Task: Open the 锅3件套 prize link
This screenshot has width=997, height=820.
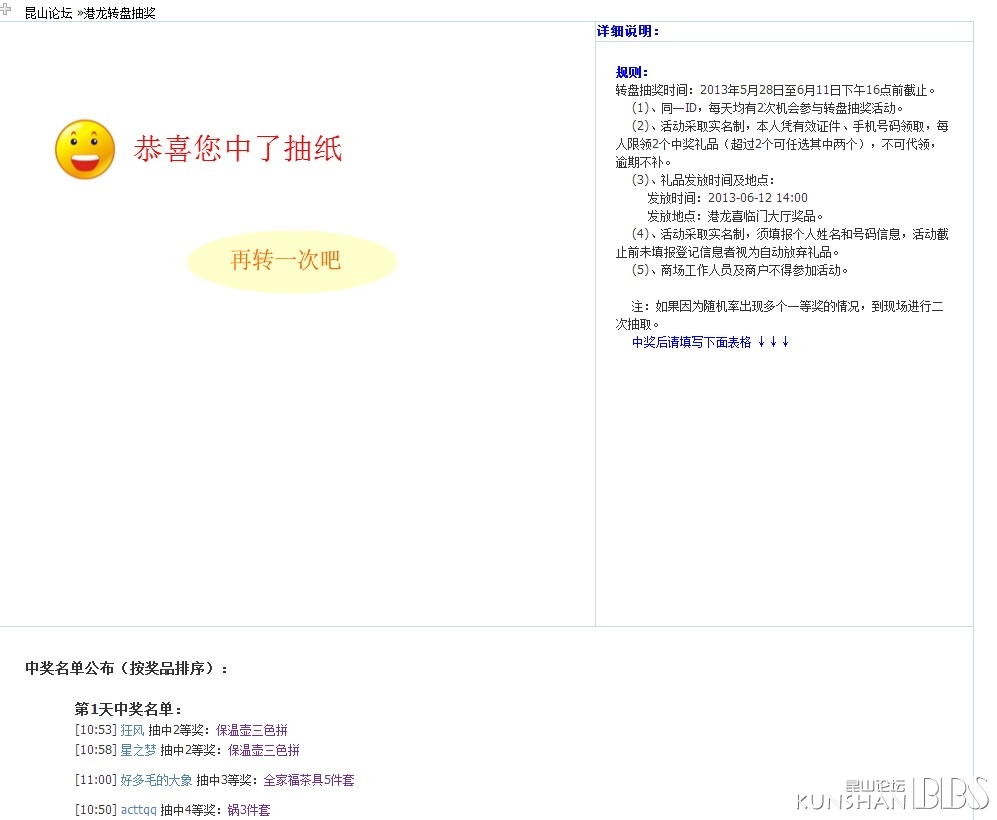Action: pyautogui.click(x=249, y=810)
